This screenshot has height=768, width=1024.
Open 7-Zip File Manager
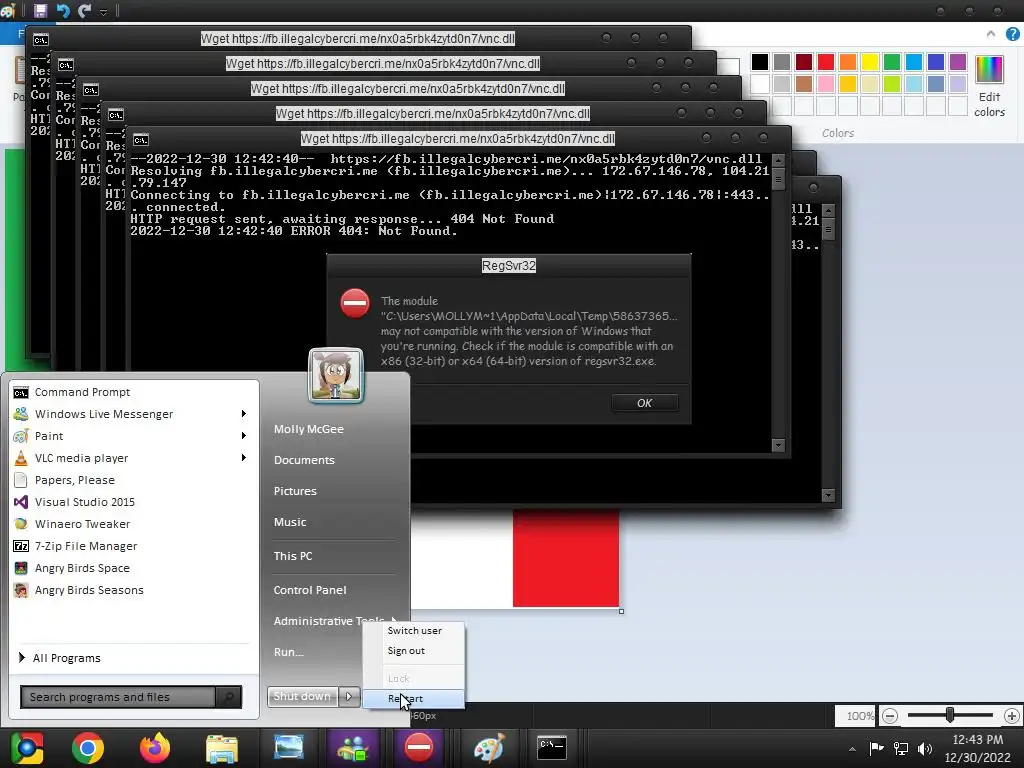click(134, 546)
